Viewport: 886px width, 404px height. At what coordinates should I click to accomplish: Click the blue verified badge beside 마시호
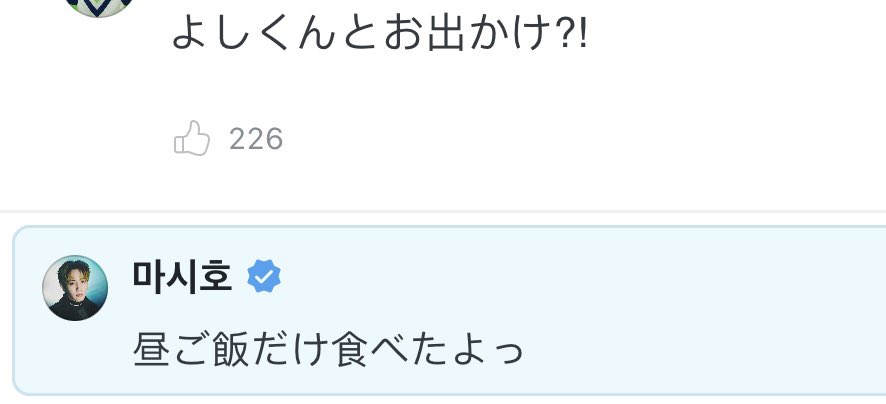[264, 276]
